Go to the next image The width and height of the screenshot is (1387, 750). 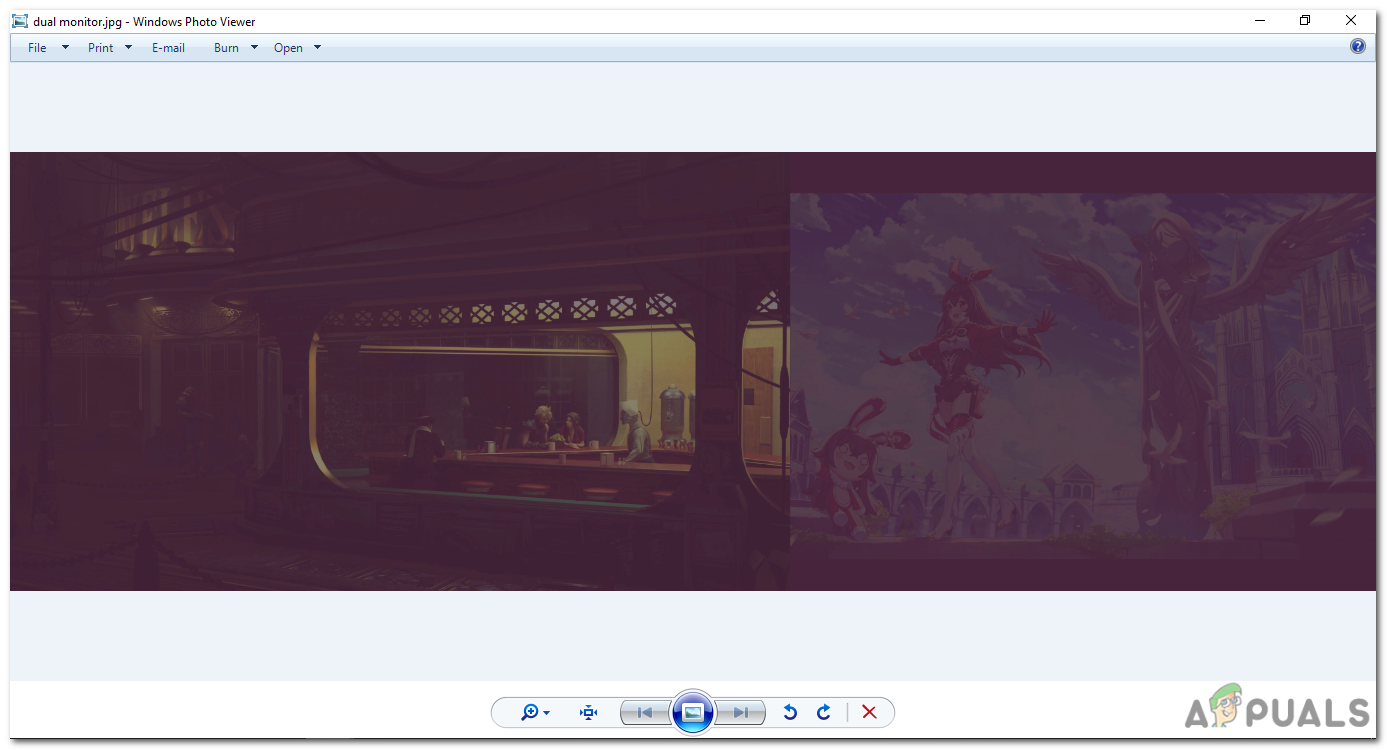tap(741, 712)
